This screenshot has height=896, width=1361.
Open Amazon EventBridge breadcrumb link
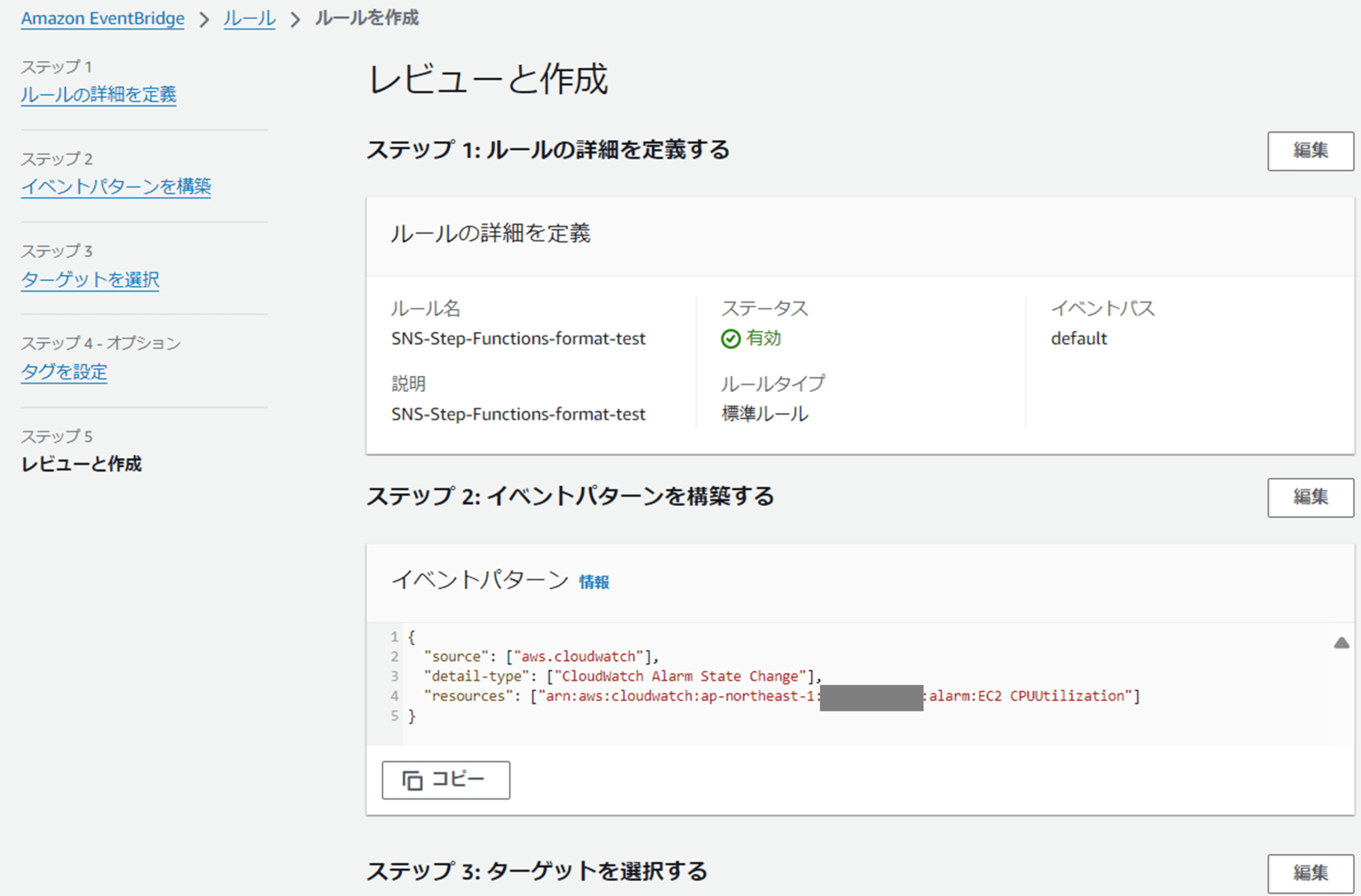coord(103,18)
